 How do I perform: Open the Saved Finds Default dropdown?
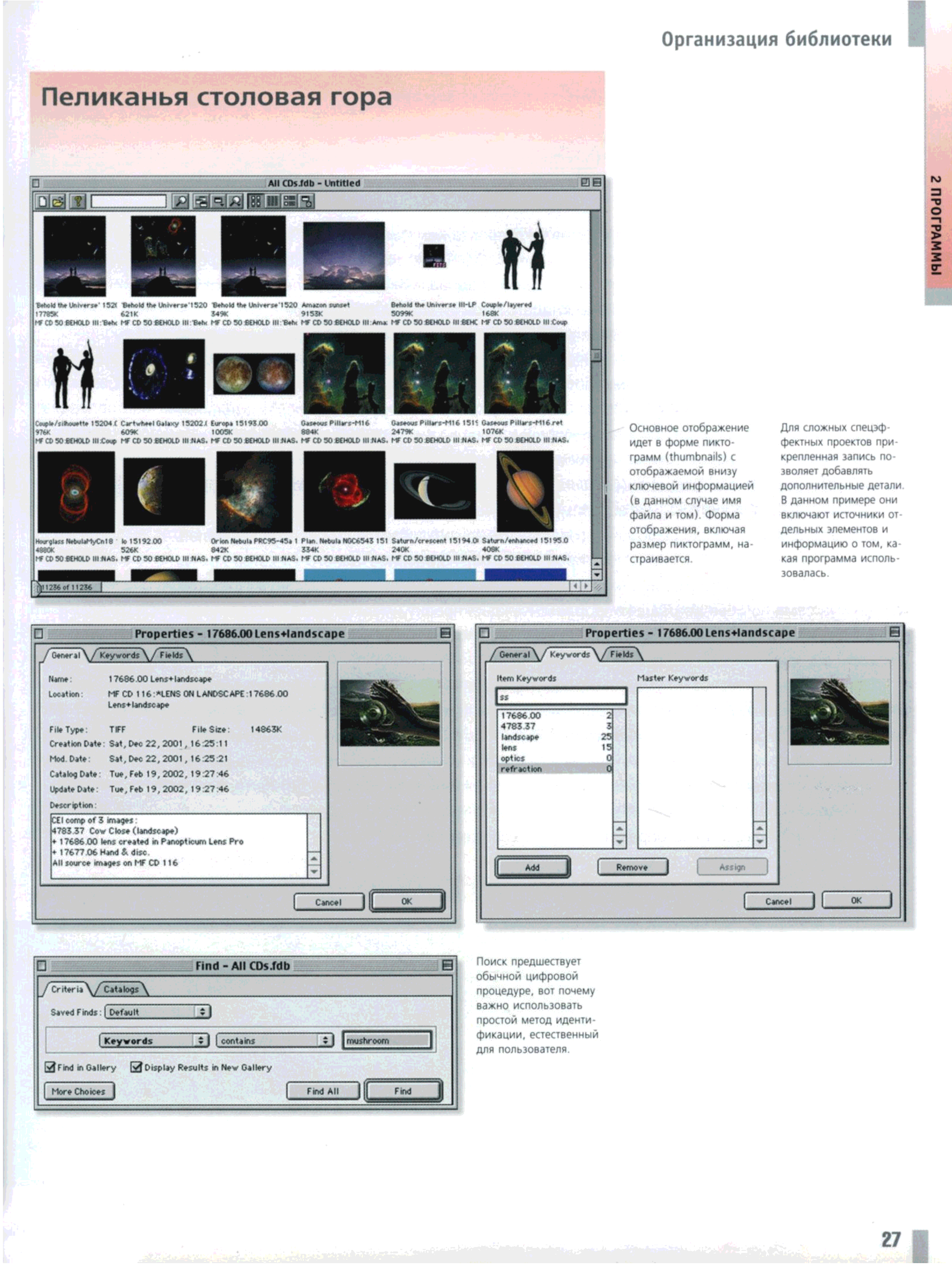(x=158, y=1012)
